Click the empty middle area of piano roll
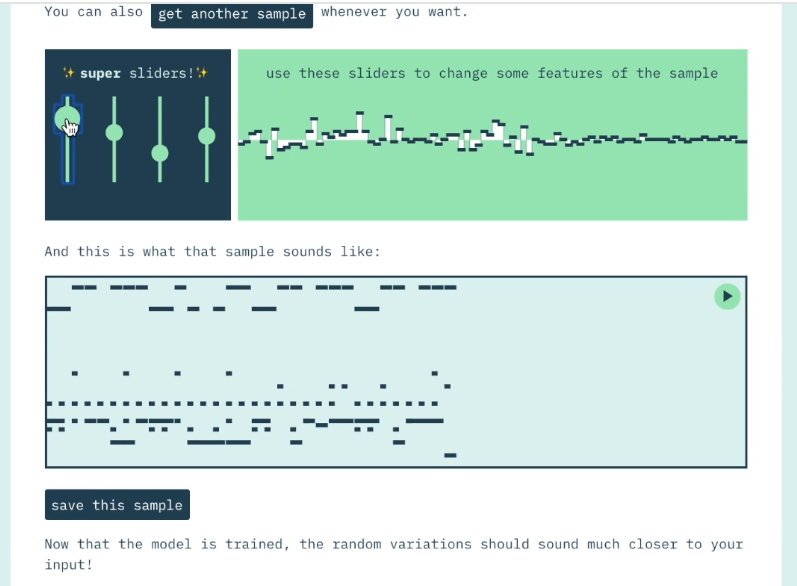This screenshot has width=797, height=586. click(x=400, y=340)
